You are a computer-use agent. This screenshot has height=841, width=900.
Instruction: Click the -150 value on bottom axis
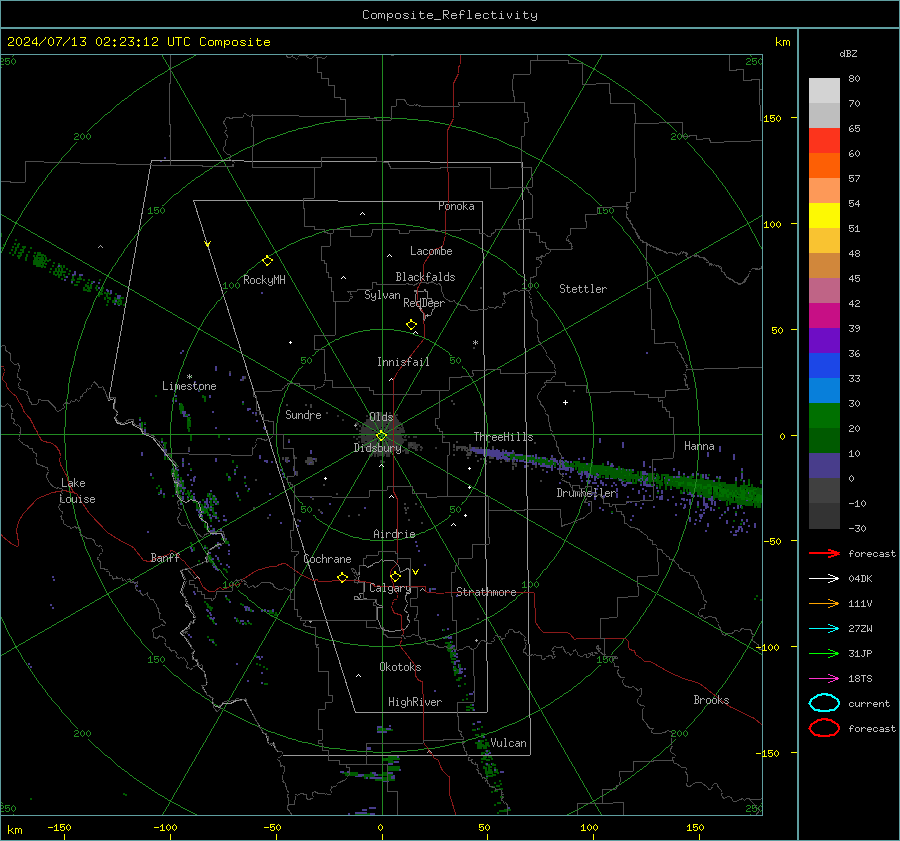coord(59,827)
